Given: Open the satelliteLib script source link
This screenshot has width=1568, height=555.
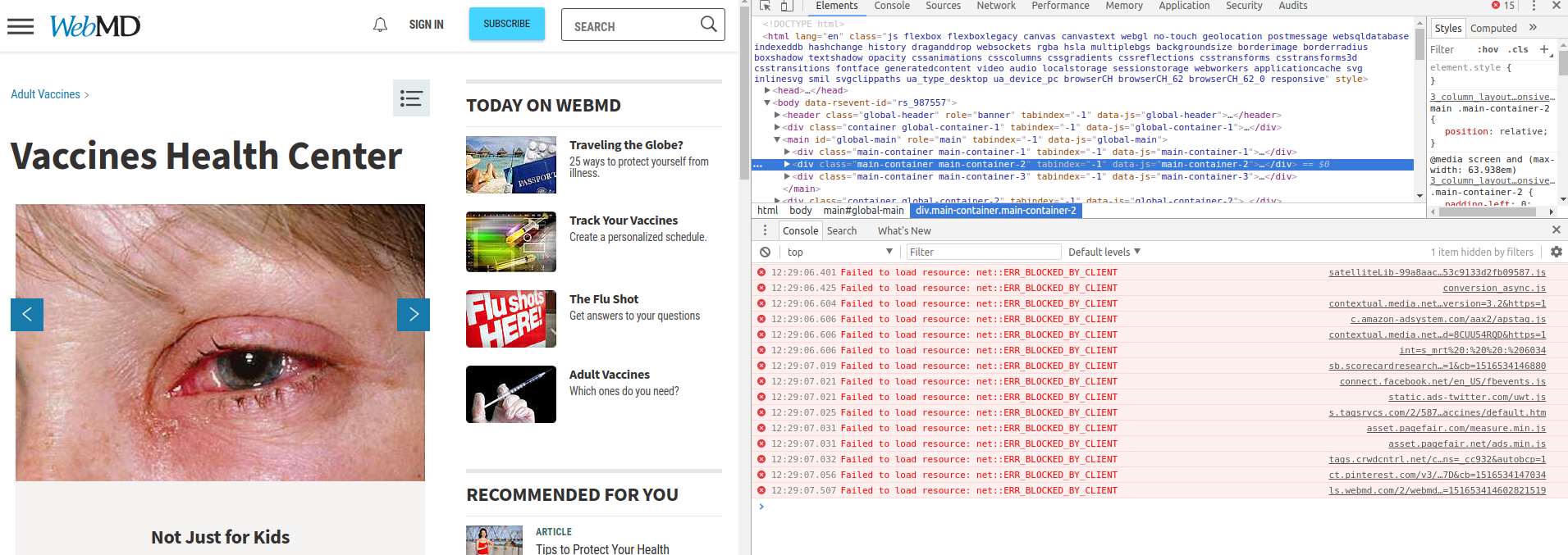Looking at the screenshot, I should [1437, 272].
